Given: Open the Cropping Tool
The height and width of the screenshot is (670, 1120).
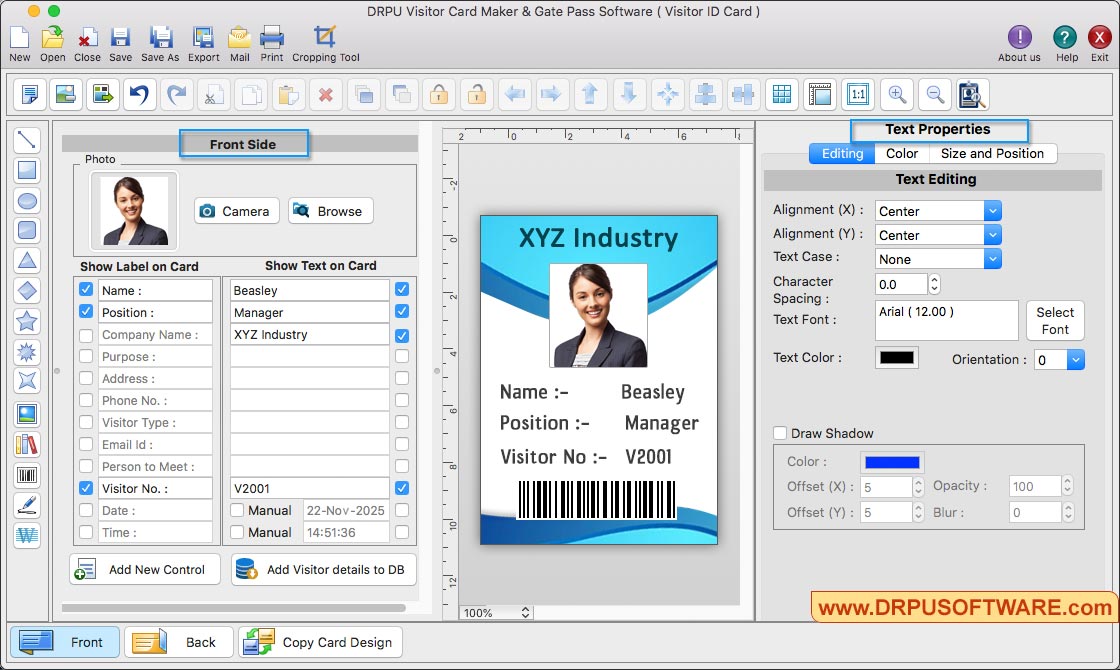Looking at the screenshot, I should pyautogui.click(x=325, y=38).
